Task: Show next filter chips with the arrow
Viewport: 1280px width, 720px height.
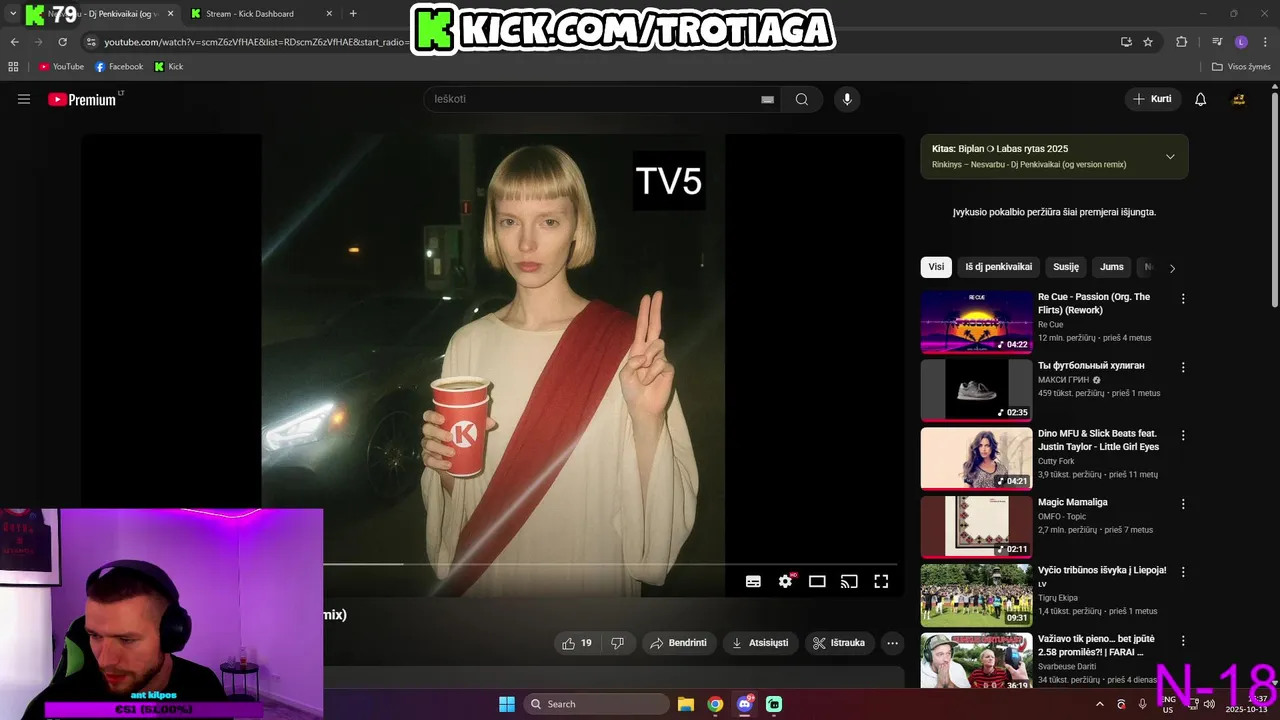Action: tap(1172, 268)
